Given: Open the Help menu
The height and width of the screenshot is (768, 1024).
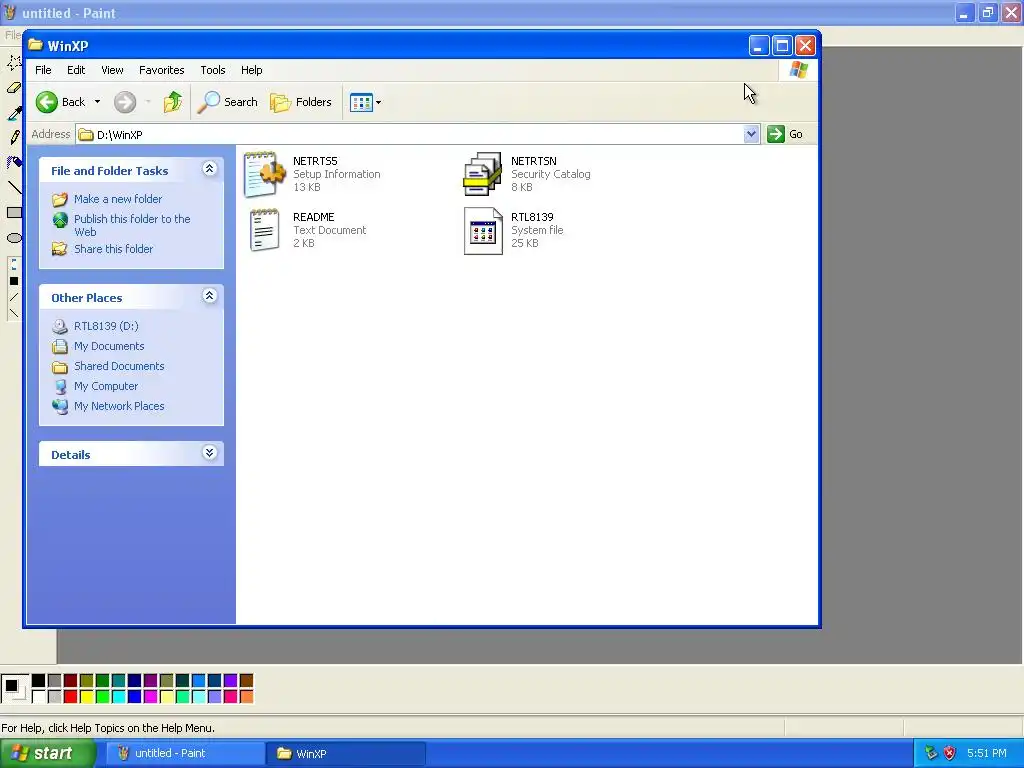Looking at the screenshot, I should click(251, 70).
